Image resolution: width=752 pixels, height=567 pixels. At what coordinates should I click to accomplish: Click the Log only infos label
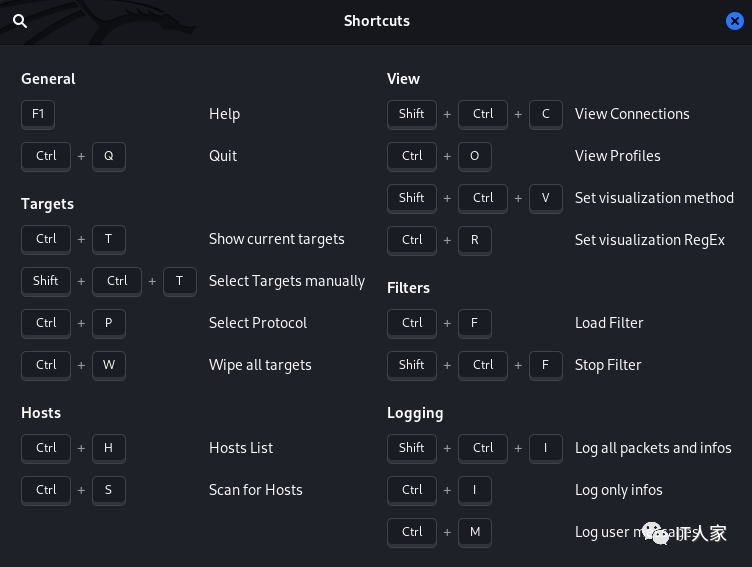point(619,490)
